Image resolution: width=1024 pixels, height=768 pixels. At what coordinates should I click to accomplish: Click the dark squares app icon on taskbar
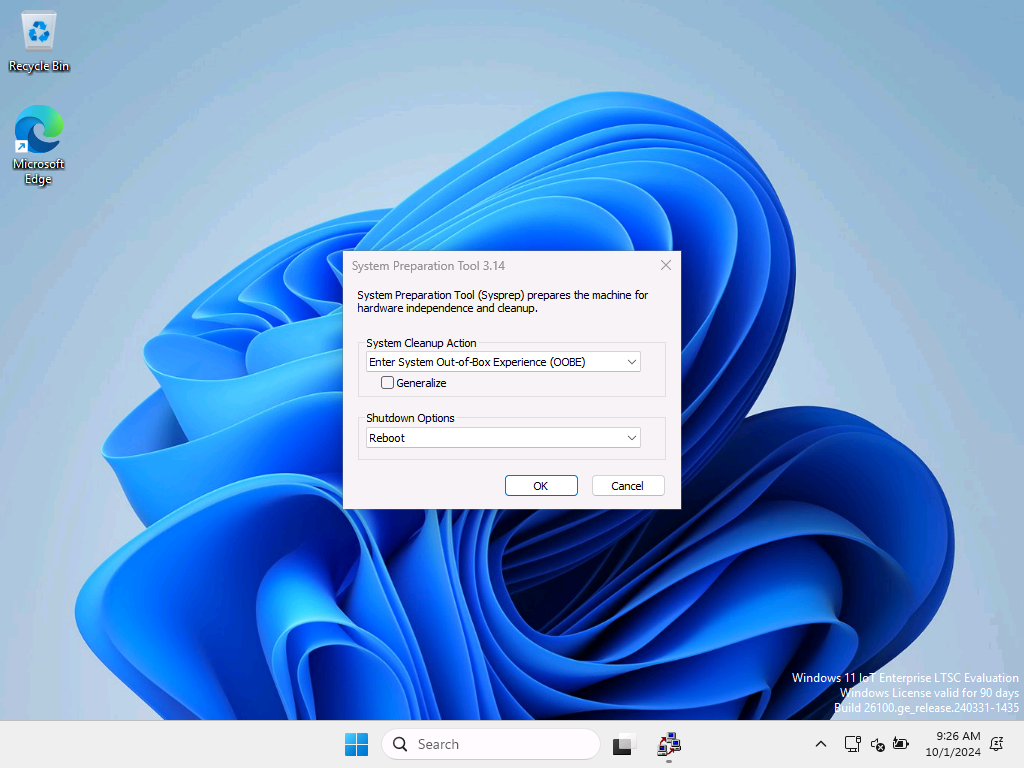pos(622,744)
